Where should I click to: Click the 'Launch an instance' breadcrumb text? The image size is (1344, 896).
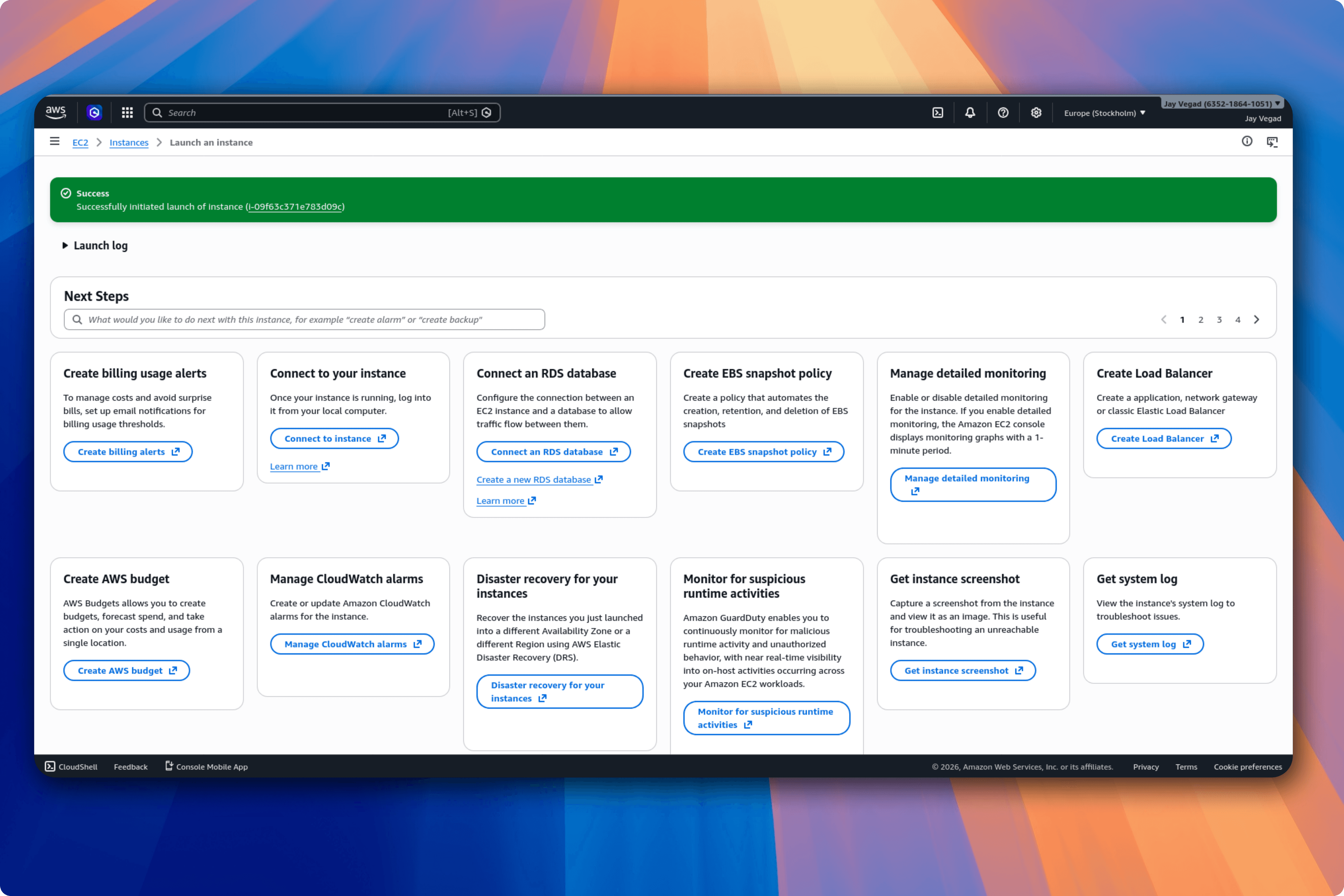pyautogui.click(x=211, y=143)
